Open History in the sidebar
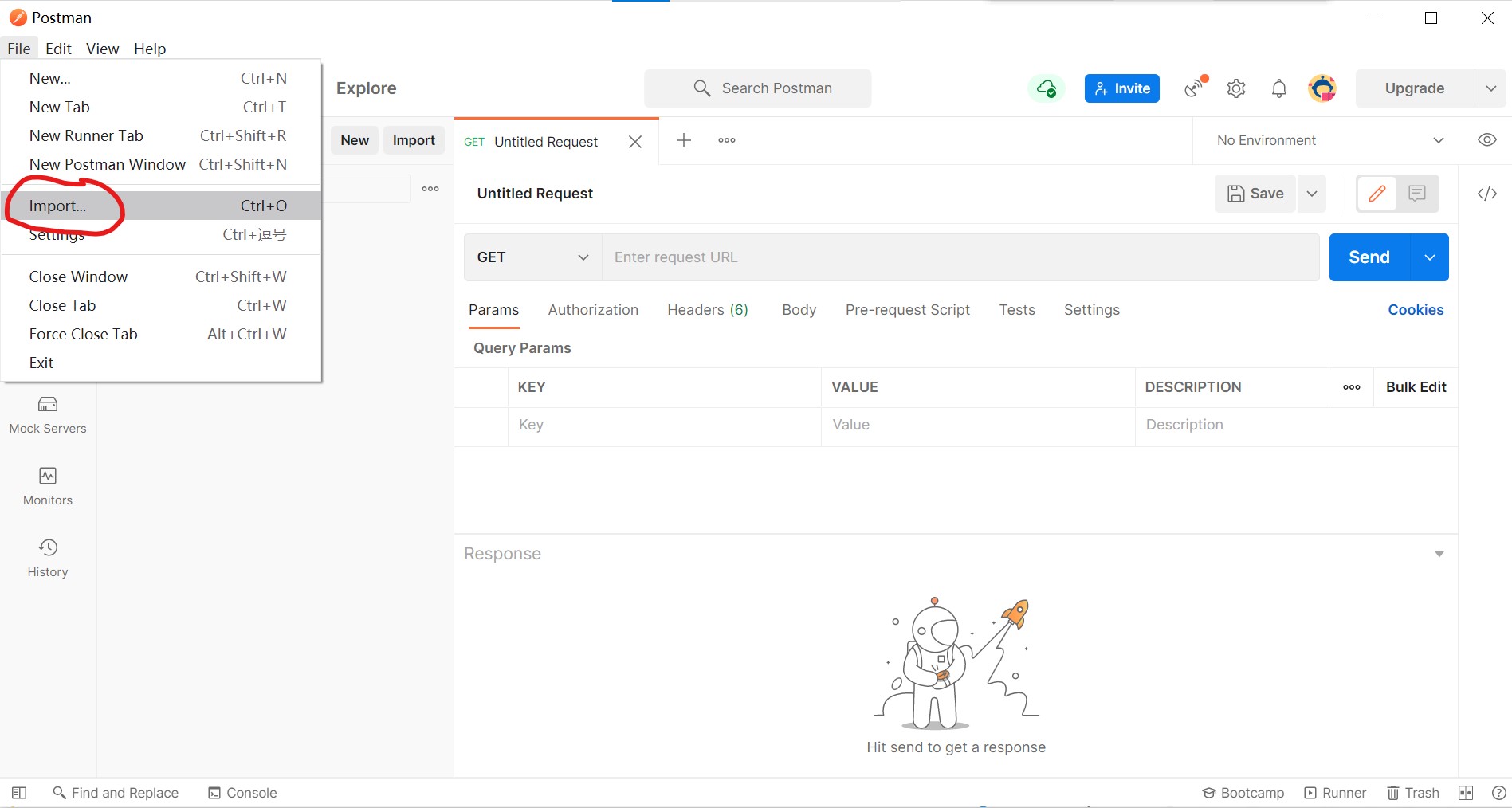Image resolution: width=1512 pixels, height=808 pixels. (x=48, y=559)
